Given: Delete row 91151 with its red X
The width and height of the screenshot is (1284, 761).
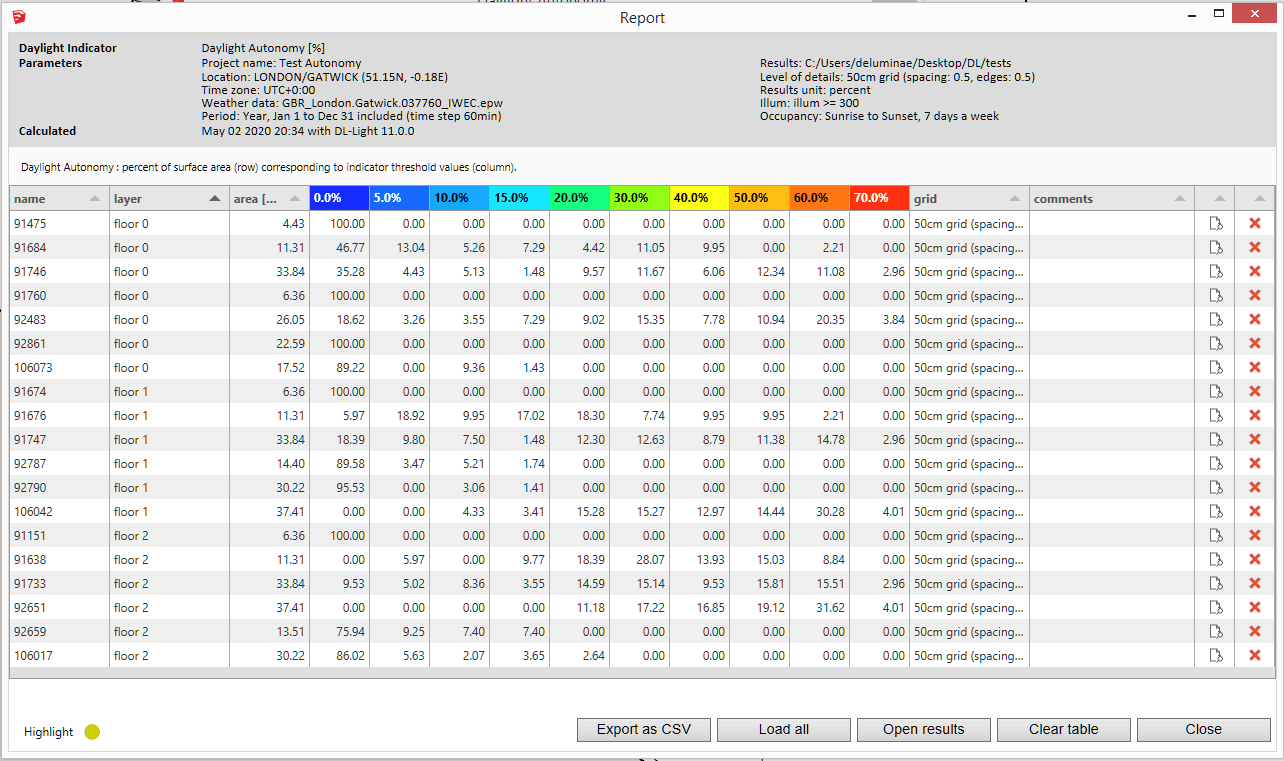Looking at the screenshot, I should coord(1255,535).
